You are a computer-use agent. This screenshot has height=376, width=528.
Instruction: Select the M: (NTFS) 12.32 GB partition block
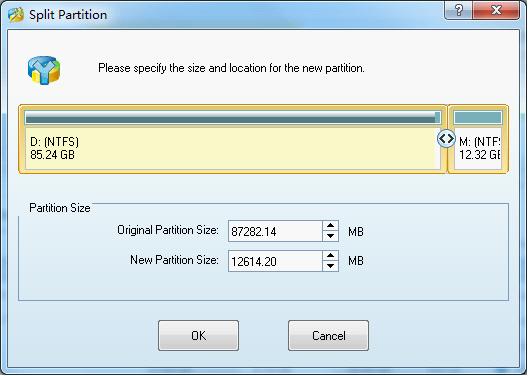[x=478, y=139]
